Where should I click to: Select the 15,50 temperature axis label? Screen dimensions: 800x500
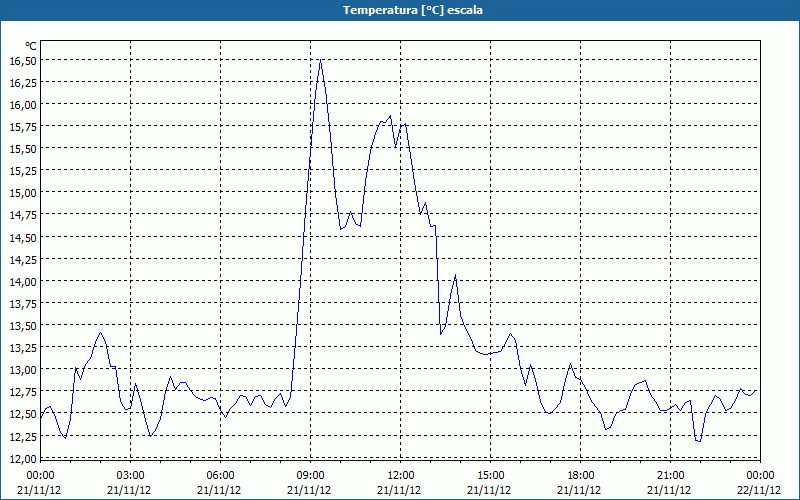(x=23, y=148)
